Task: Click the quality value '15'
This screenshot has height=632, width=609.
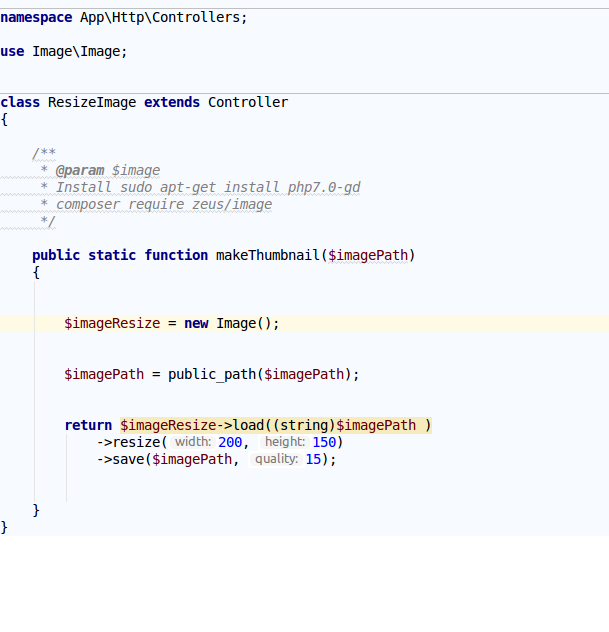Action: [x=313, y=459]
